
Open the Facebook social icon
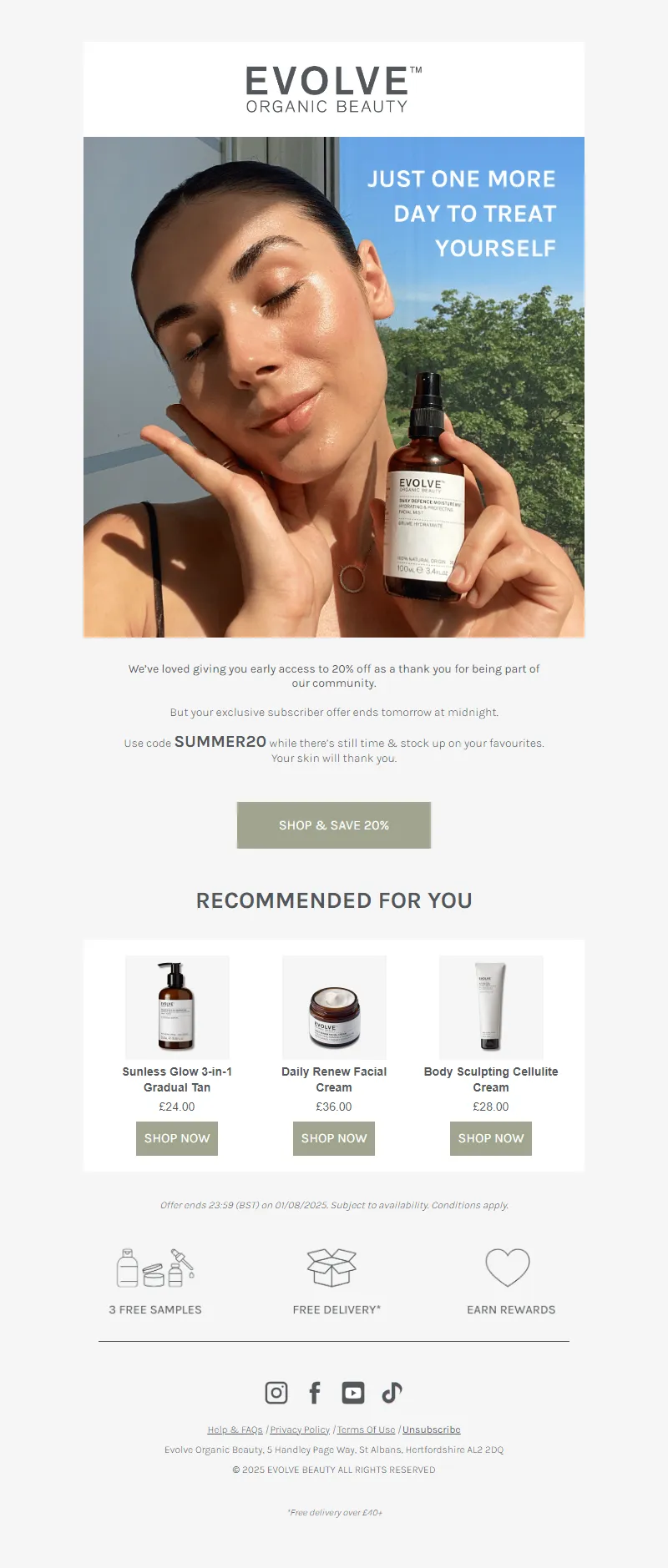pyautogui.click(x=315, y=1392)
